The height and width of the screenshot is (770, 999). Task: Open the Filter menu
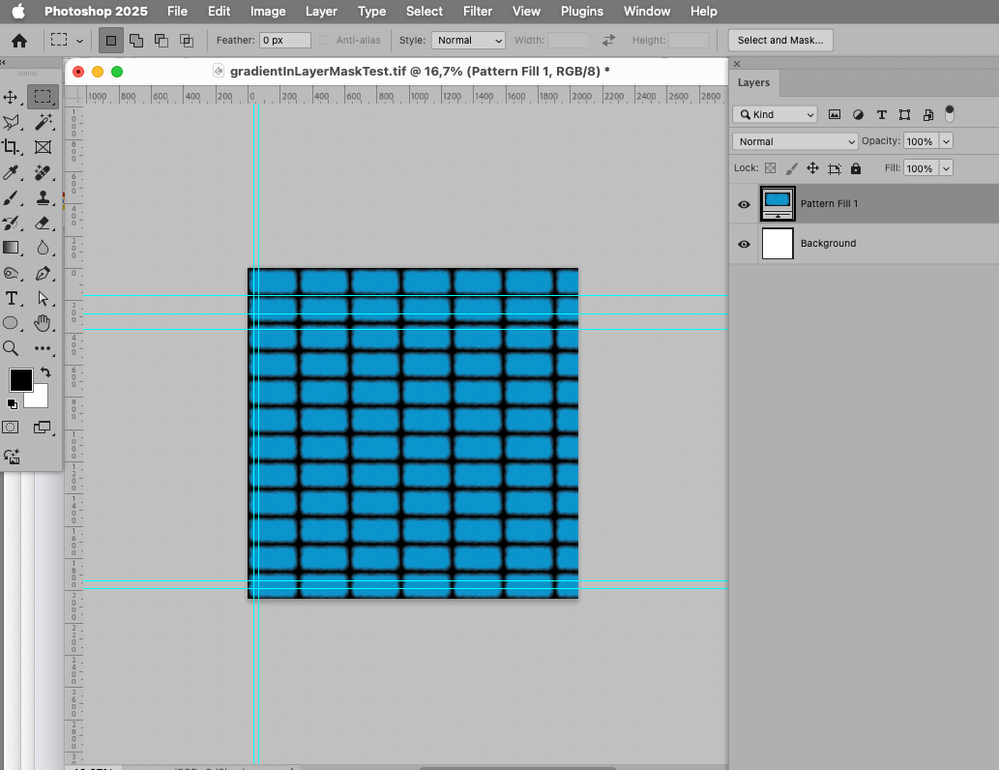click(477, 11)
